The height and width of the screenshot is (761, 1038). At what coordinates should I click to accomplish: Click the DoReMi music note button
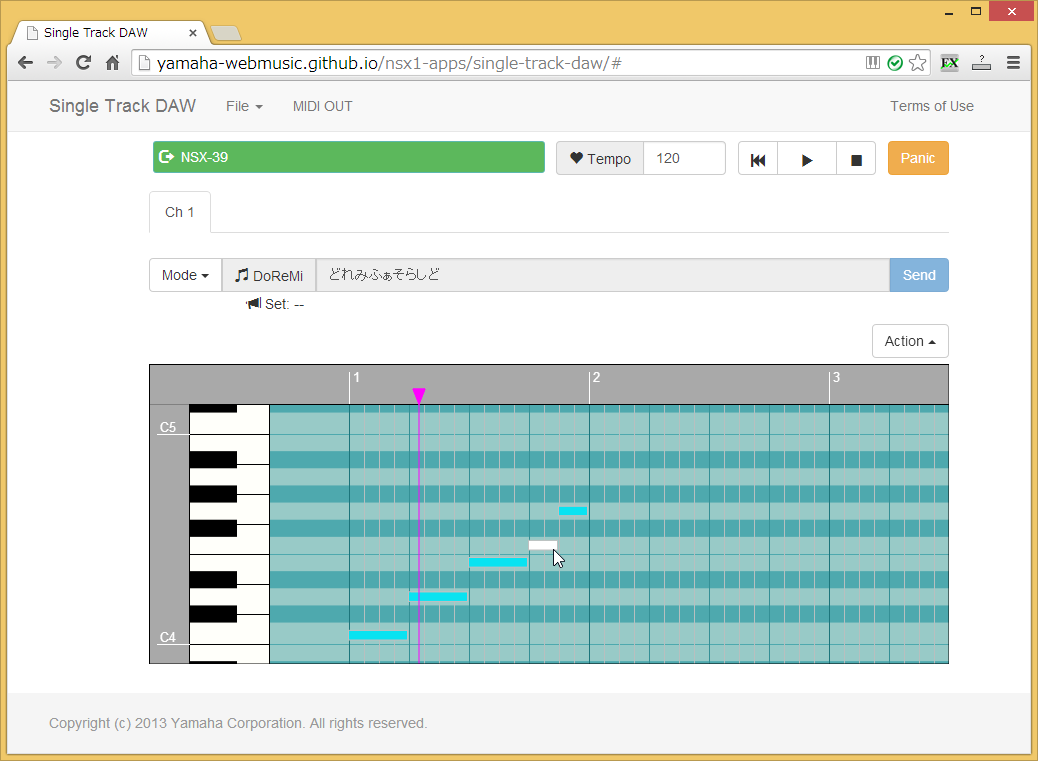tap(269, 275)
